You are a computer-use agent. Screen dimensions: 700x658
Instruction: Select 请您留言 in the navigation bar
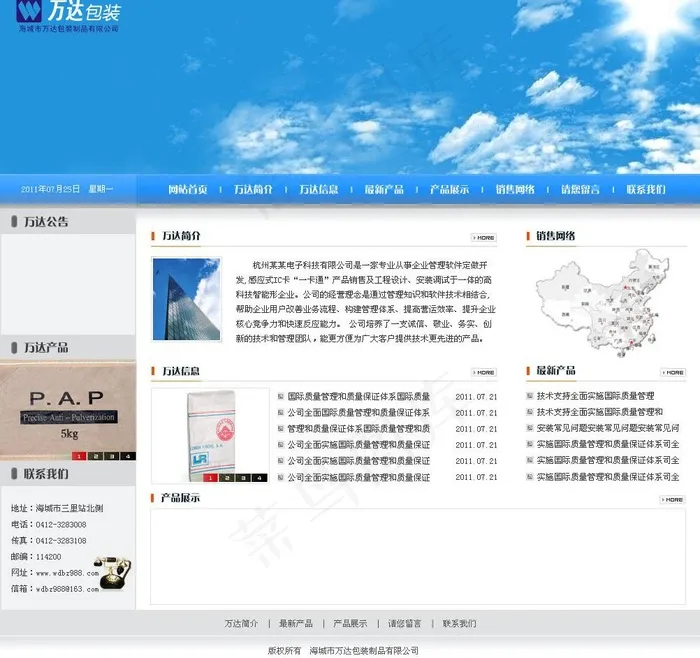click(580, 190)
